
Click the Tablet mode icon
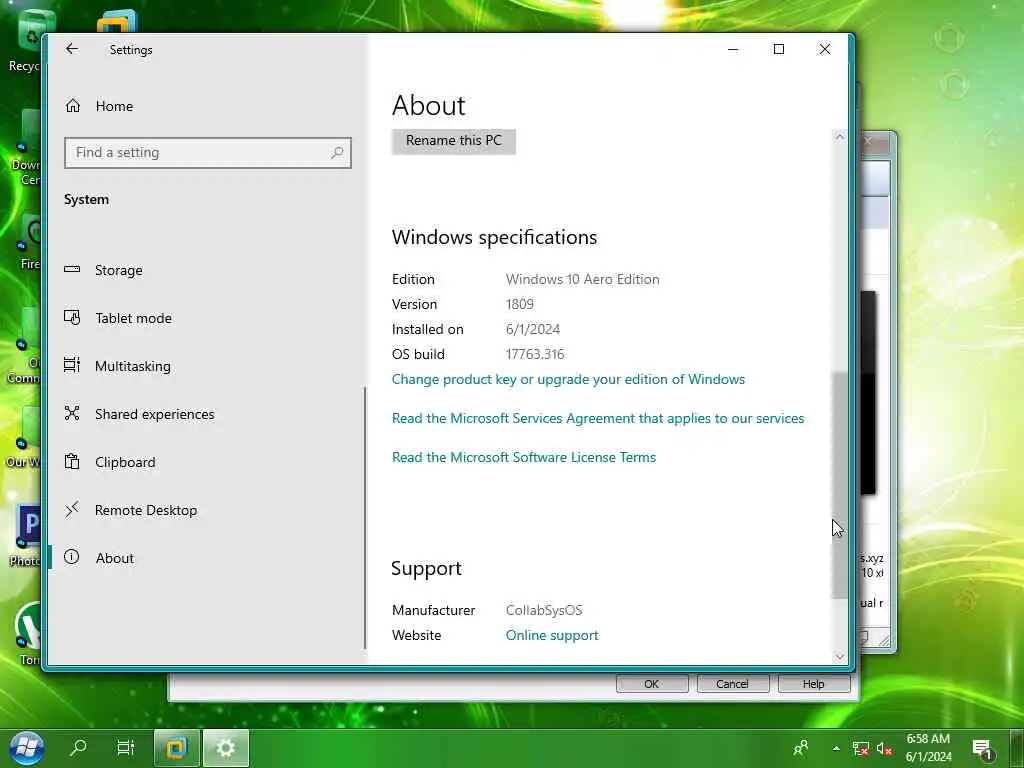[72, 317]
